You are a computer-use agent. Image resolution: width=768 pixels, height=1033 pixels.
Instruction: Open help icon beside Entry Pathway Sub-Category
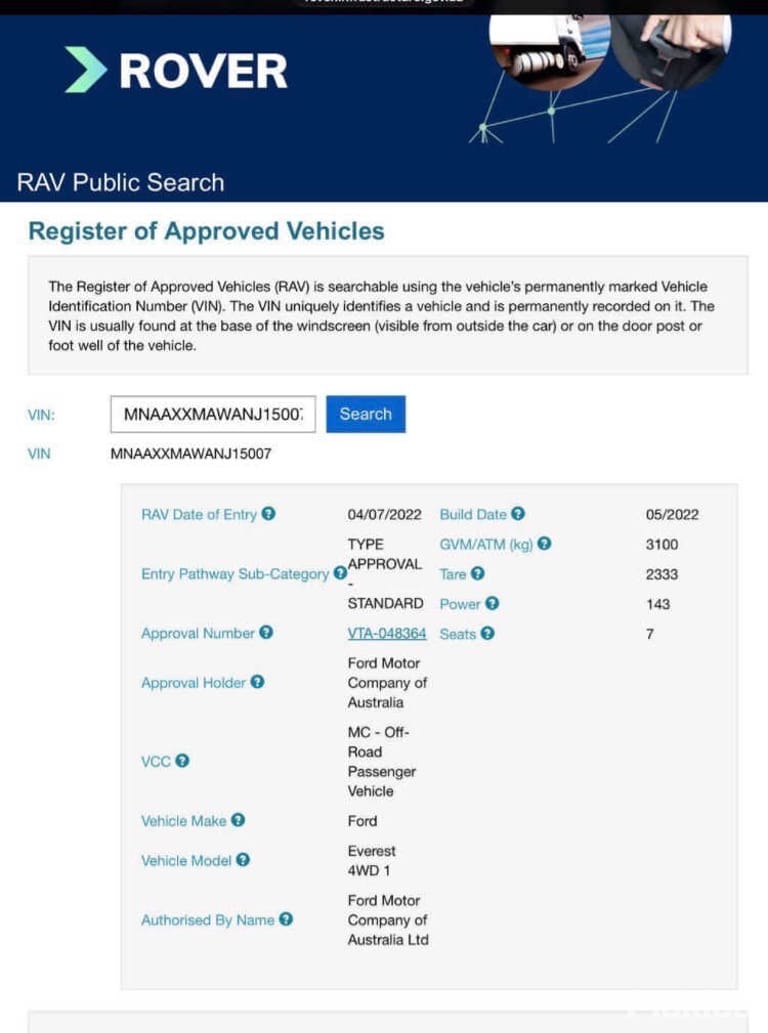click(340, 573)
